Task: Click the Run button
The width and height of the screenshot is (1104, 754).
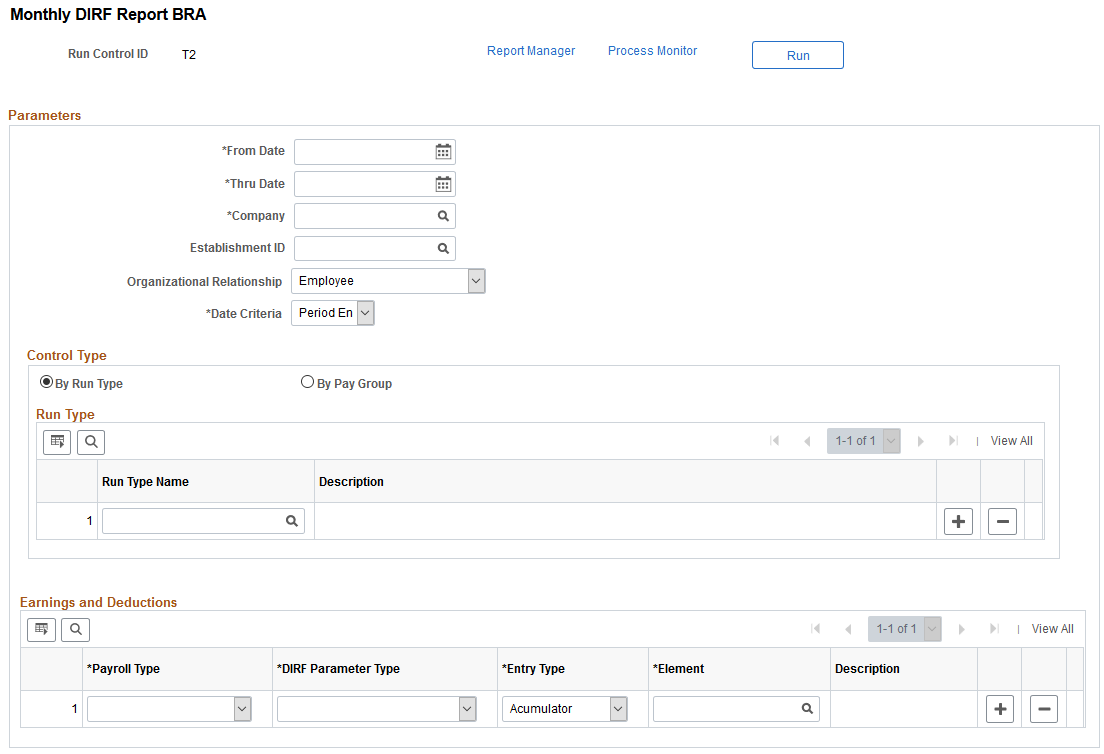Action: (x=798, y=55)
